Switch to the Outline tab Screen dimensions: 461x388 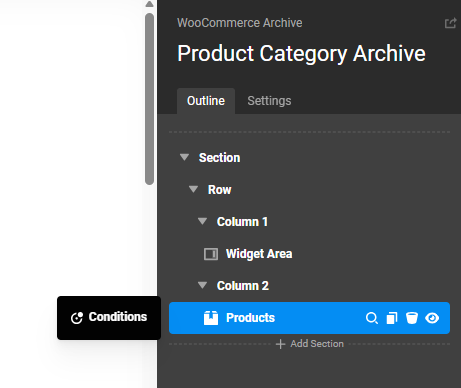206,101
